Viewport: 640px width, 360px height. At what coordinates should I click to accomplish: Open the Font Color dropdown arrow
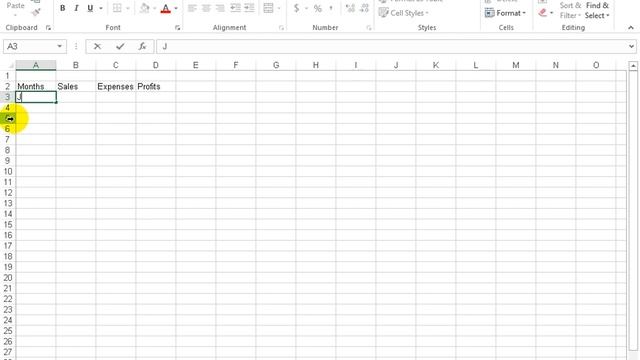tap(176, 8)
